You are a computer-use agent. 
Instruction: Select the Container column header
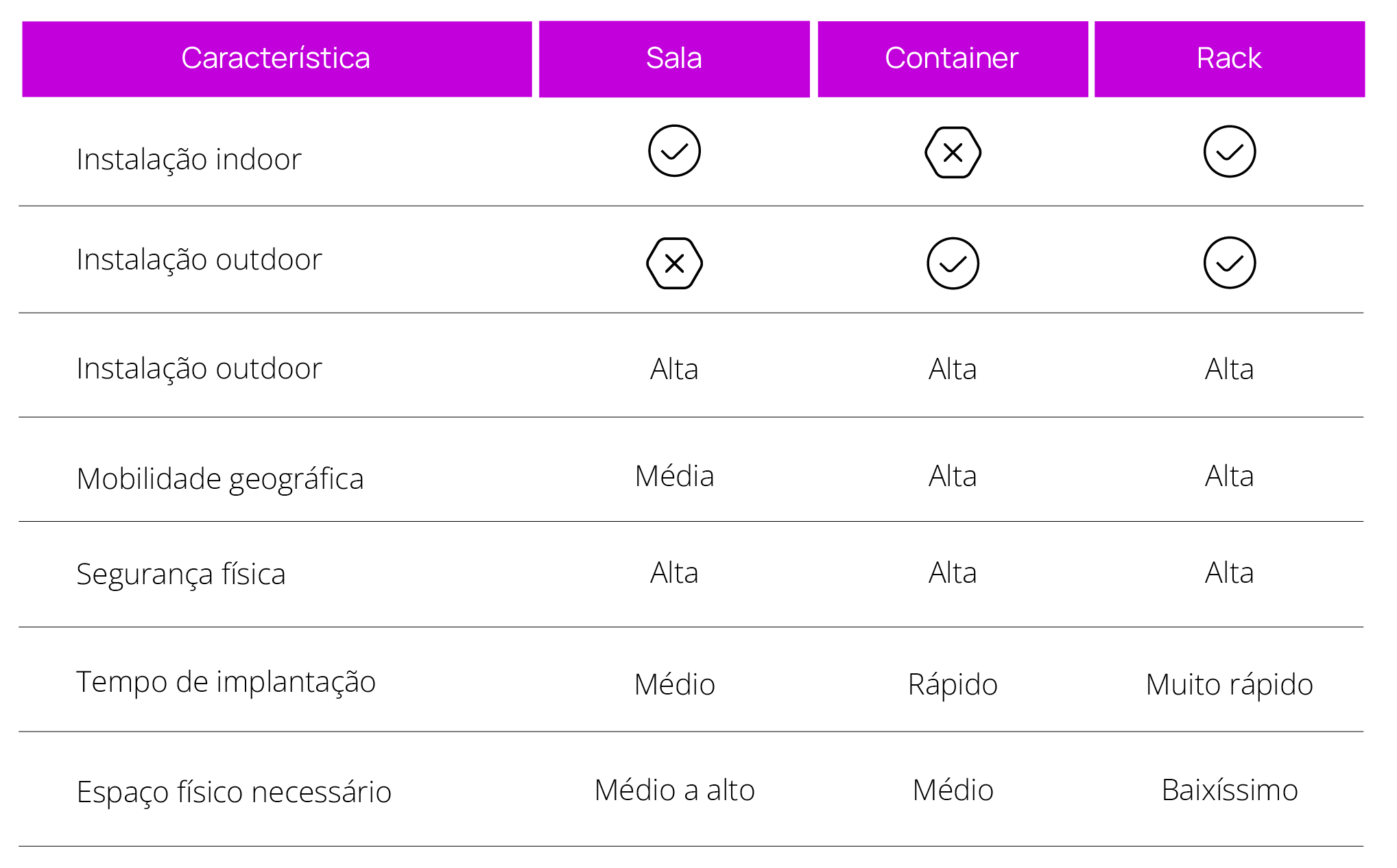tap(953, 59)
